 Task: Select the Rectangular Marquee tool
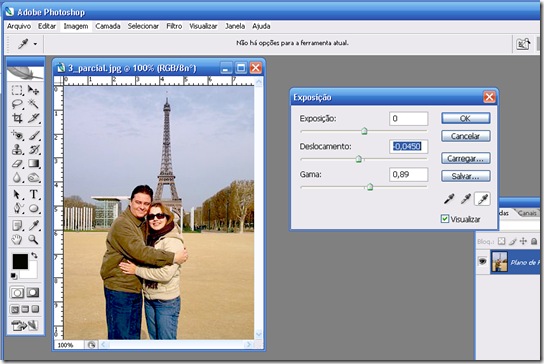pyautogui.click(x=17, y=90)
